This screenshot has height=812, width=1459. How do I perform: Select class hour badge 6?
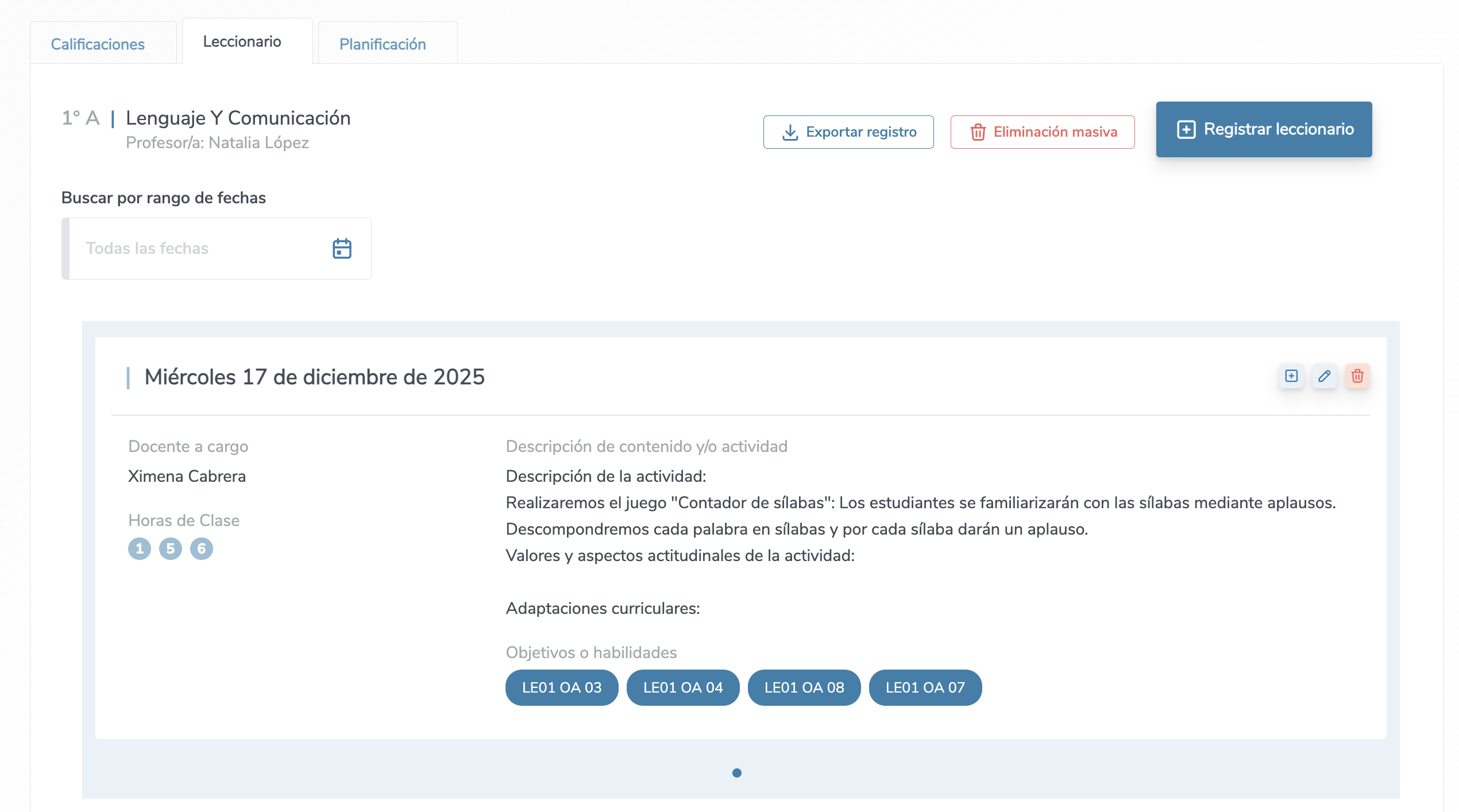(202, 549)
